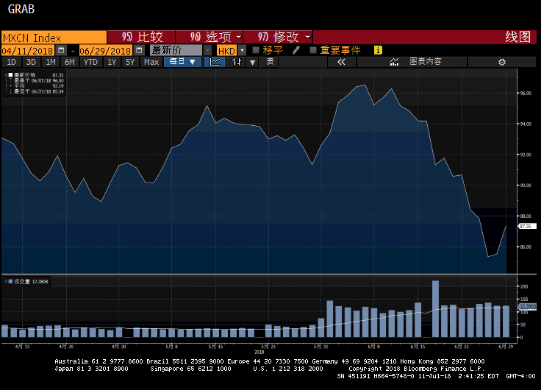Open the chart settings gear icon
541x390 pixels.
tap(502, 62)
